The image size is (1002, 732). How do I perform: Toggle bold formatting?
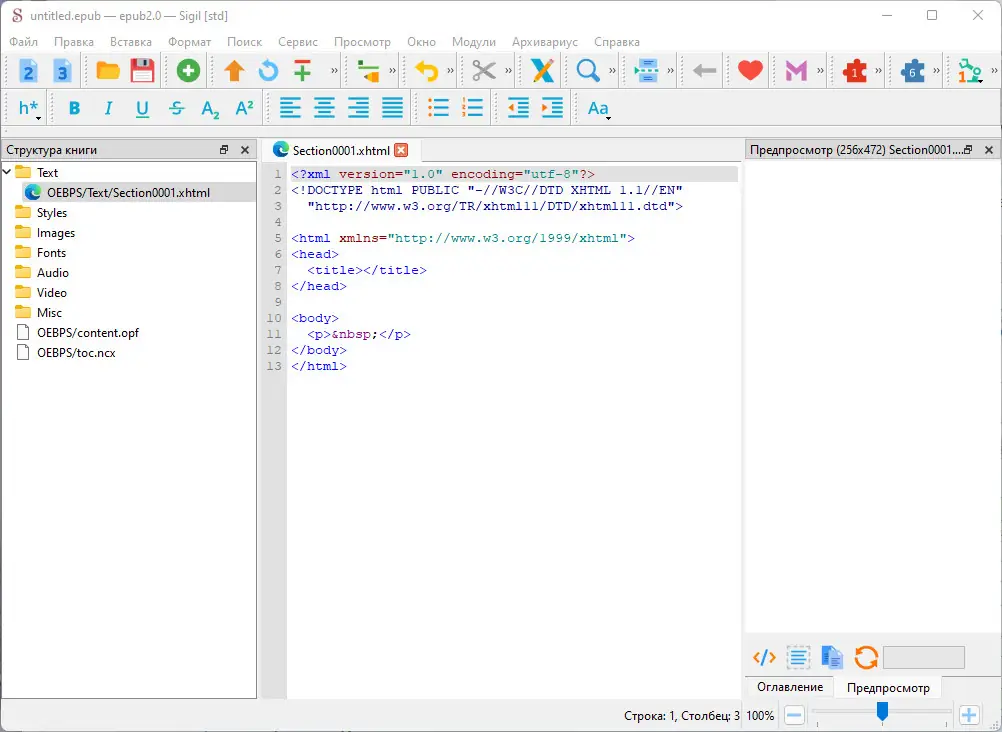pos(74,109)
